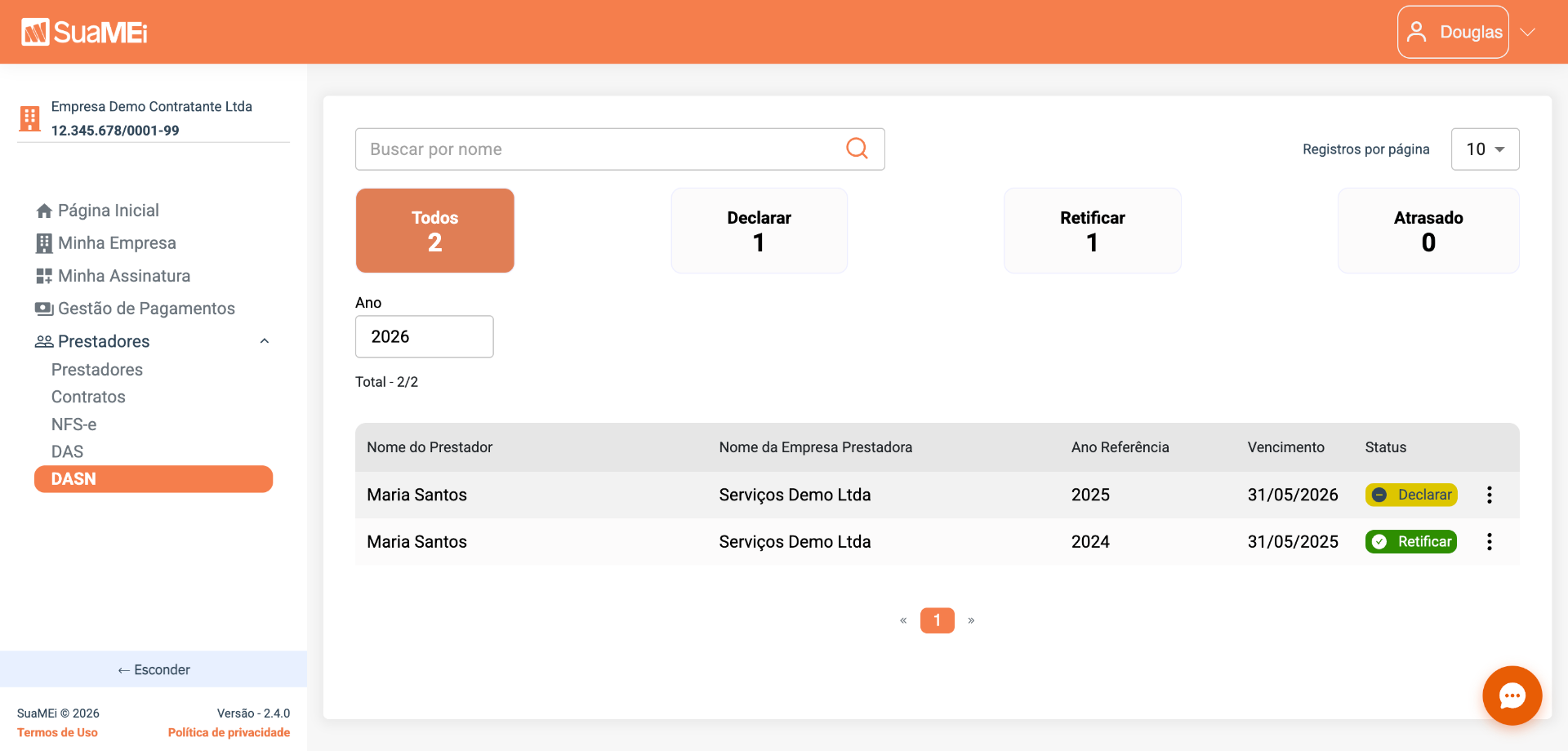Click the Ano 2026 field
The height and width of the screenshot is (751, 1568).
point(425,336)
